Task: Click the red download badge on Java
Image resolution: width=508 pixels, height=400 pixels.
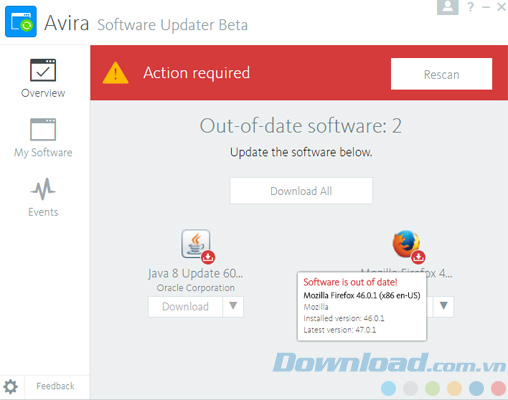Action: point(208,257)
